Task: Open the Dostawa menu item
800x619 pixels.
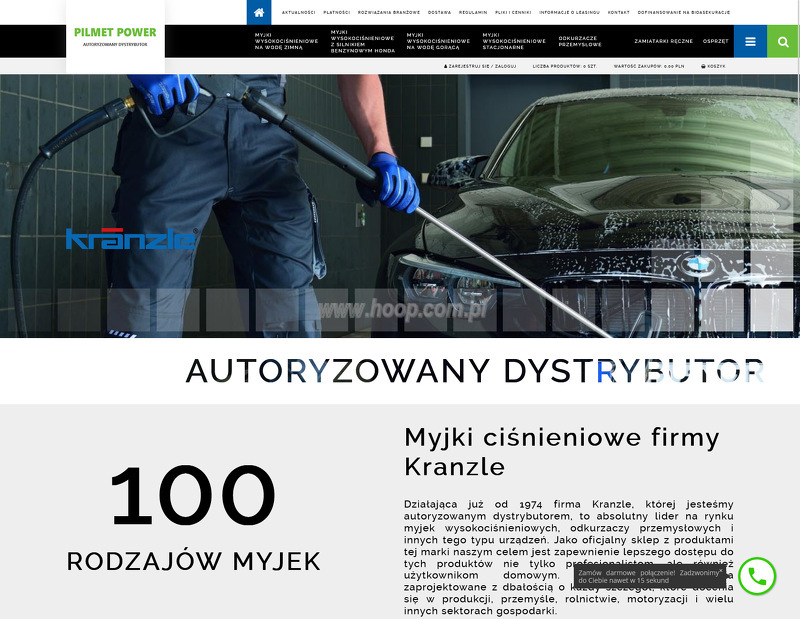Action: pos(439,12)
